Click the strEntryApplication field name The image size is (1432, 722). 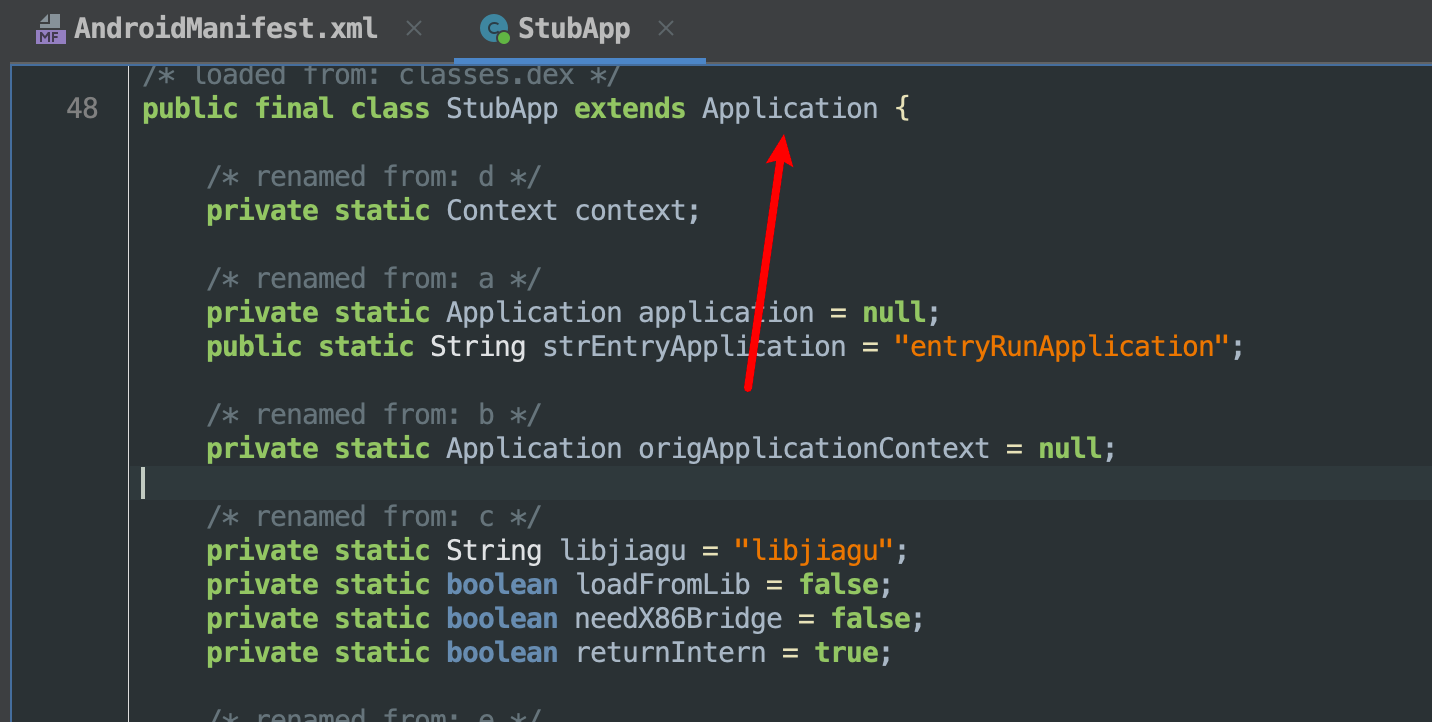pos(694,346)
